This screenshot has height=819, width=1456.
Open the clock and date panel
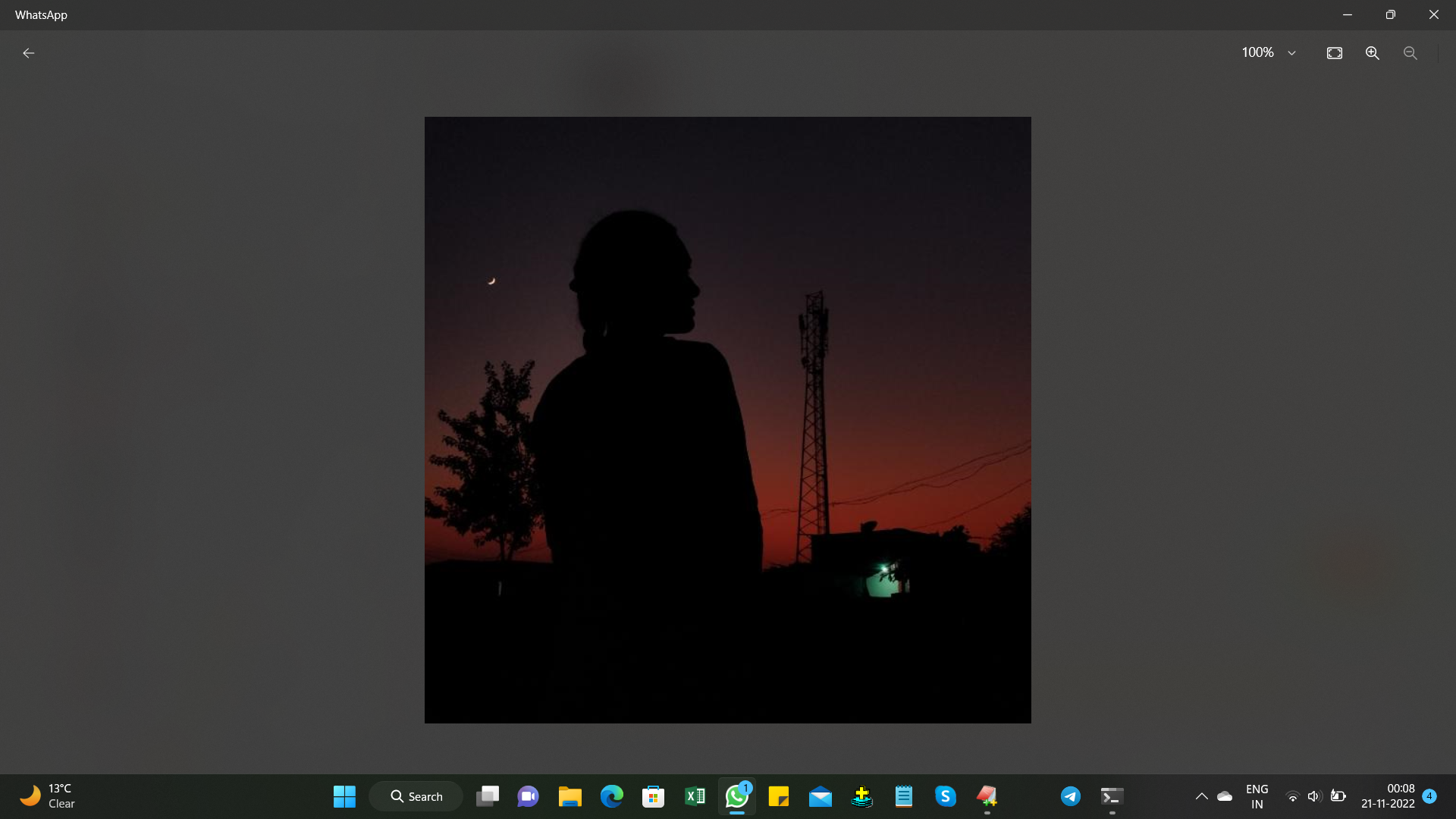[1388, 796]
